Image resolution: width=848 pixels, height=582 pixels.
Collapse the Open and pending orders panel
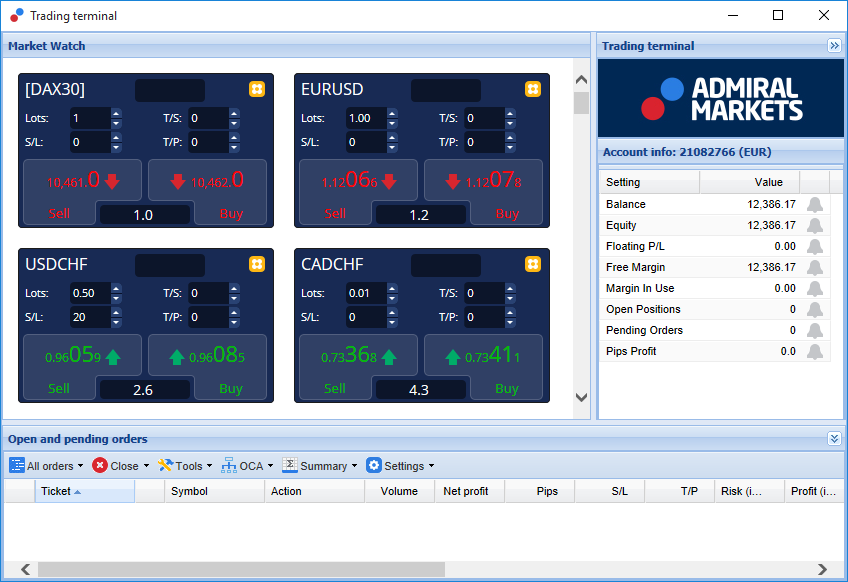tap(834, 439)
